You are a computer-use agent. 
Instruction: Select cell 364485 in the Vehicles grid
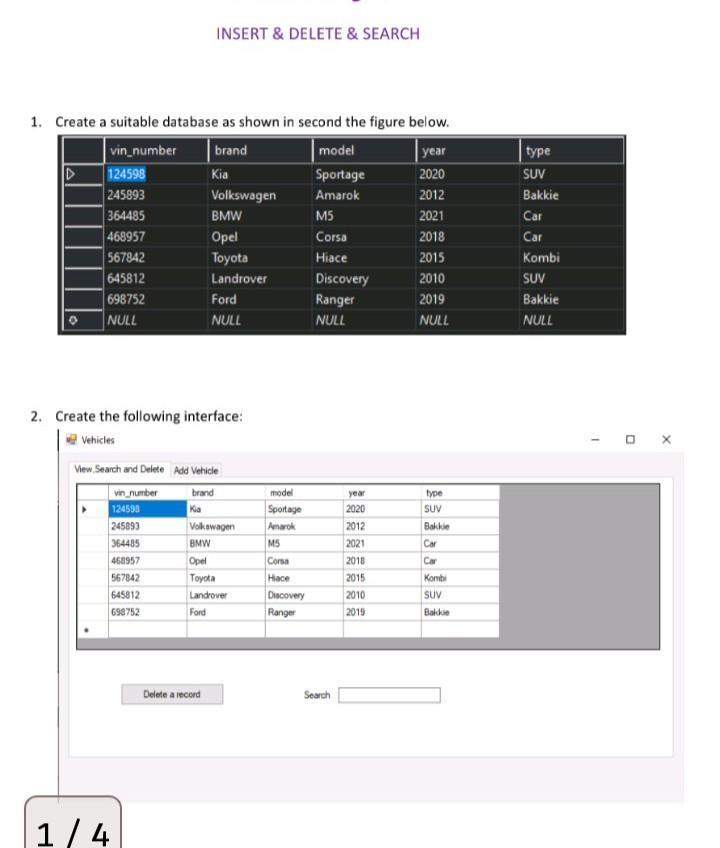click(x=147, y=544)
